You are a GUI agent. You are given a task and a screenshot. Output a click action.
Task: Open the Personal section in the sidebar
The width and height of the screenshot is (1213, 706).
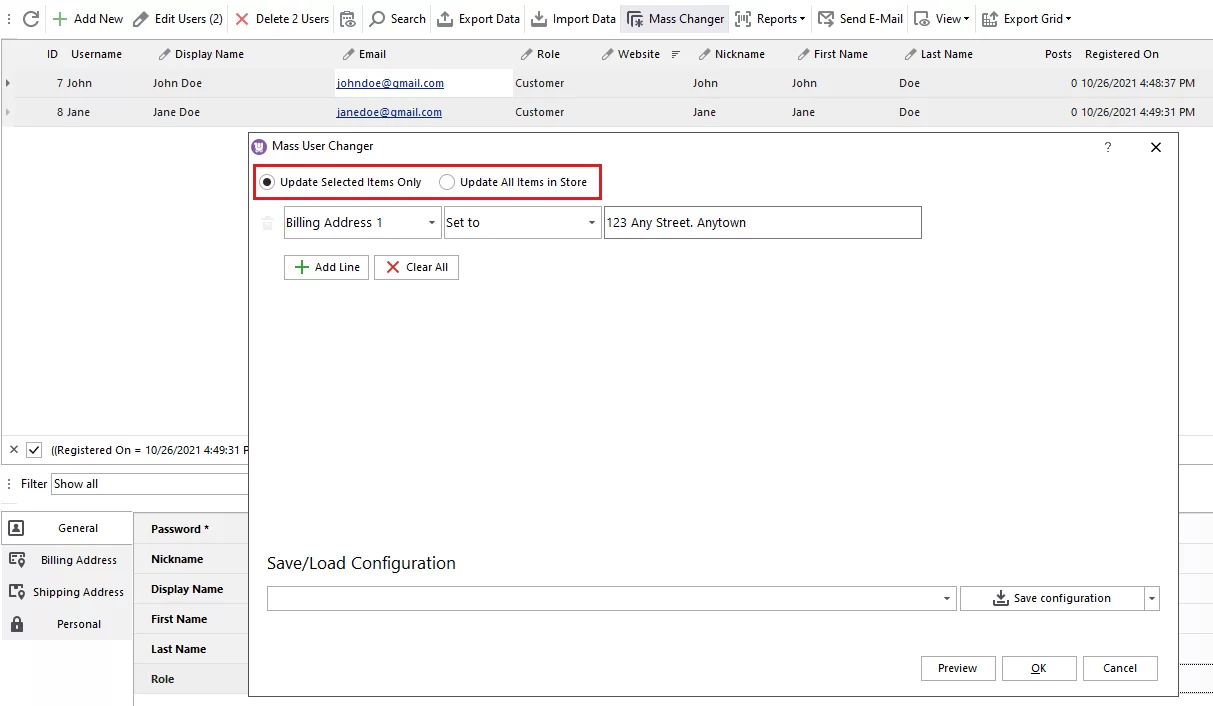click(x=77, y=623)
